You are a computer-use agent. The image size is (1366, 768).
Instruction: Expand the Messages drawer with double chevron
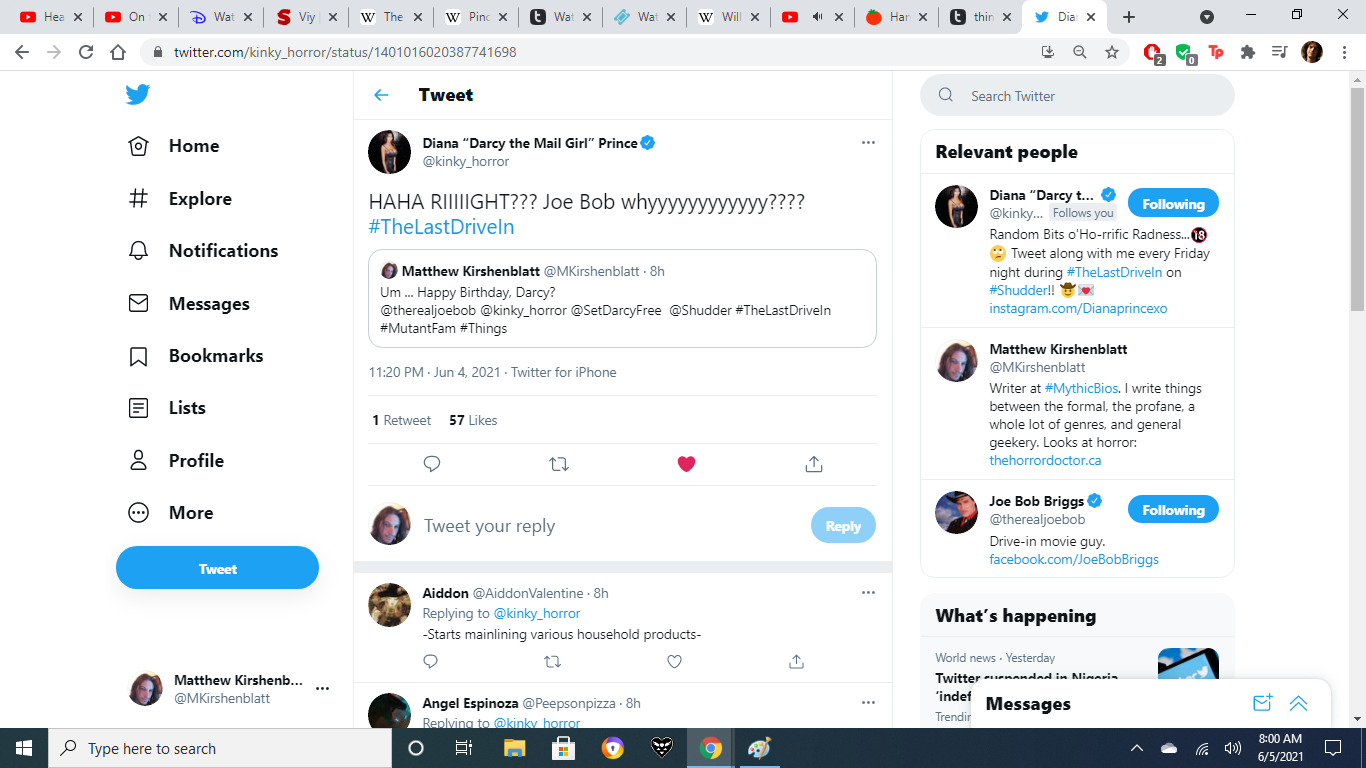[1299, 703]
